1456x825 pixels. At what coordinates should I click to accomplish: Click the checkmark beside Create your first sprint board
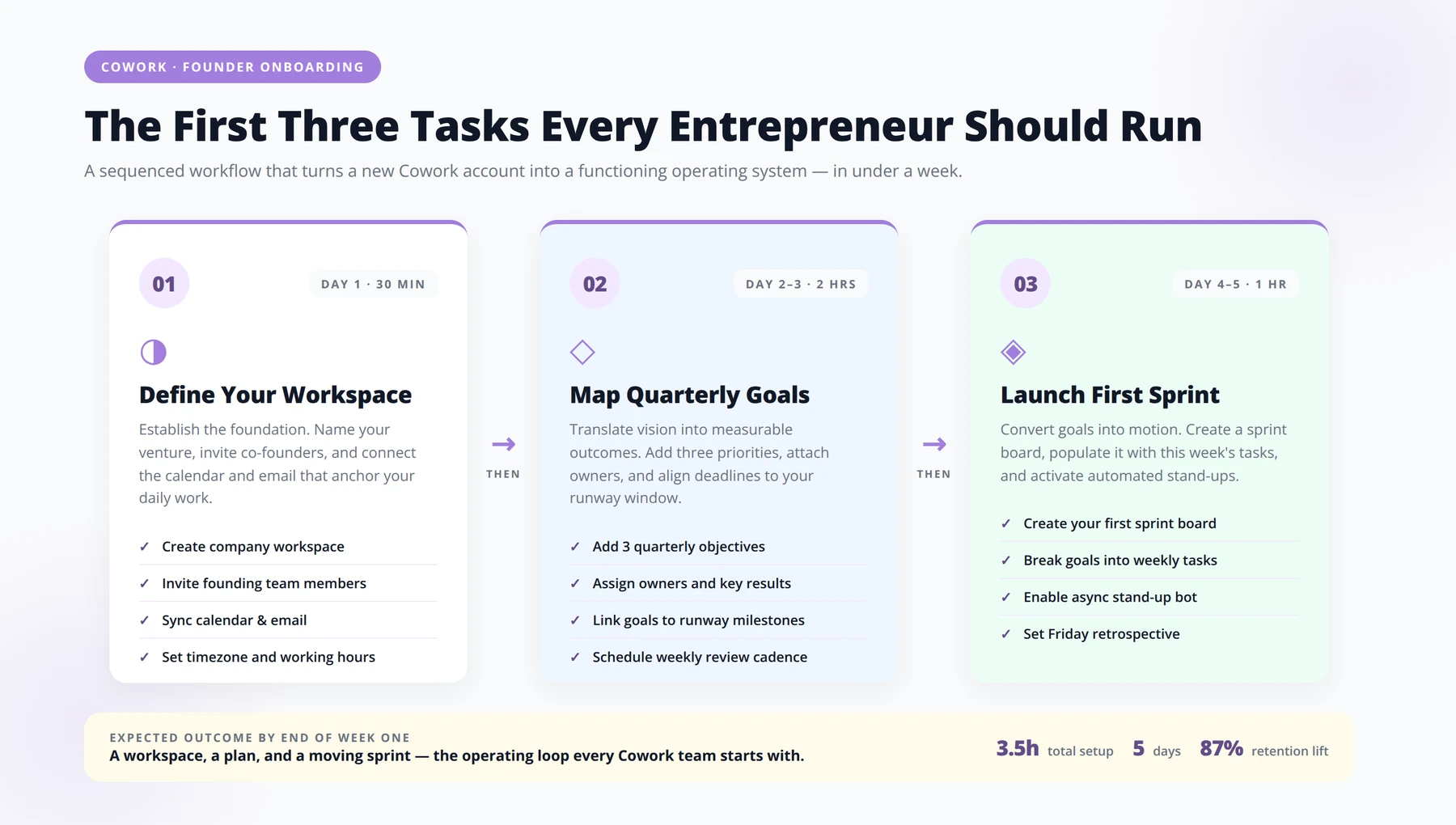coord(1005,523)
